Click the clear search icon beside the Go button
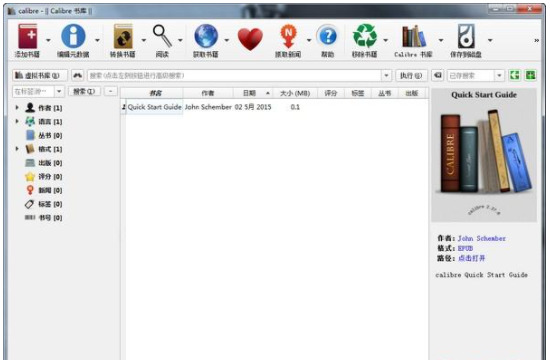 coord(437,75)
